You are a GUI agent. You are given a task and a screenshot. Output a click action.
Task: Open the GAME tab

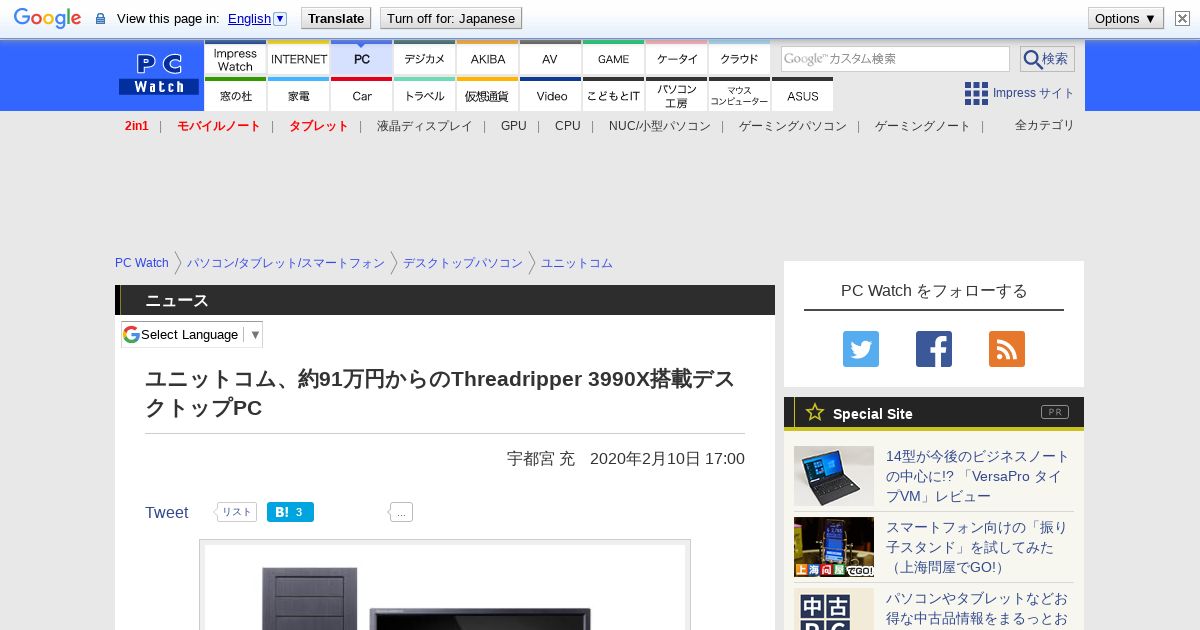(x=614, y=59)
